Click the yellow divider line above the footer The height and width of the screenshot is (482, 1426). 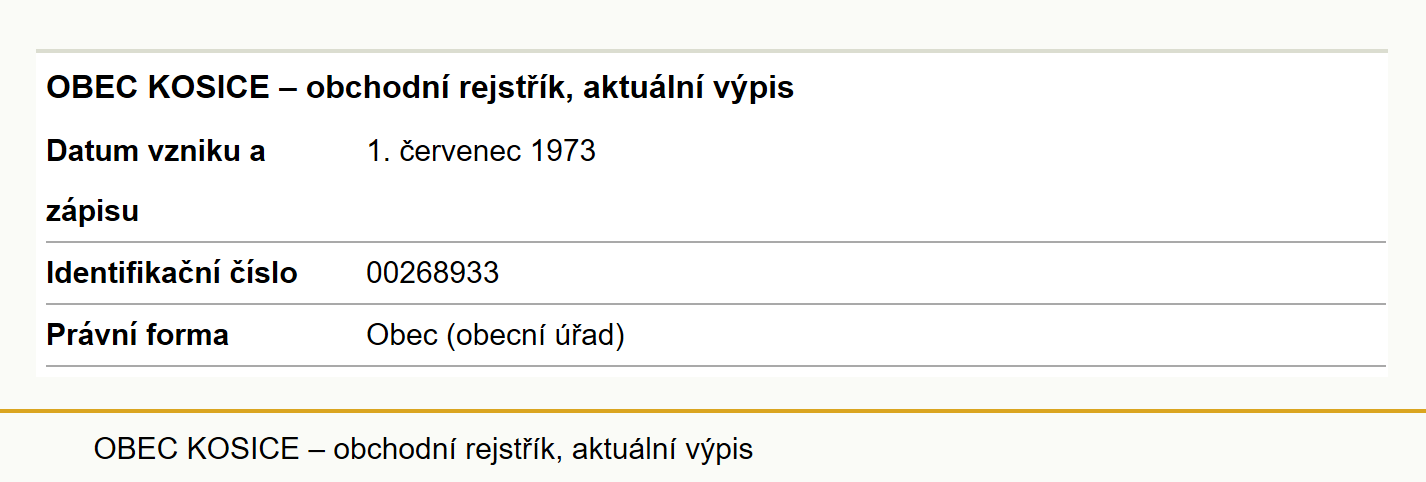[x=713, y=411]
